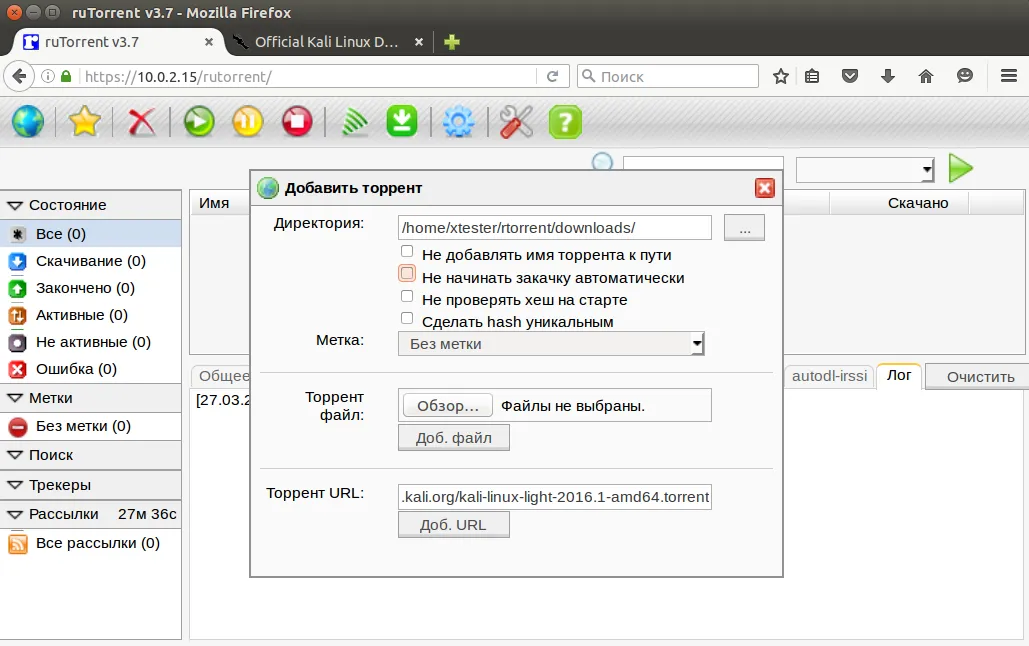Select 'Все (0)' in the sidebar
Screen dimensions: 1029x646
point(91,234)
